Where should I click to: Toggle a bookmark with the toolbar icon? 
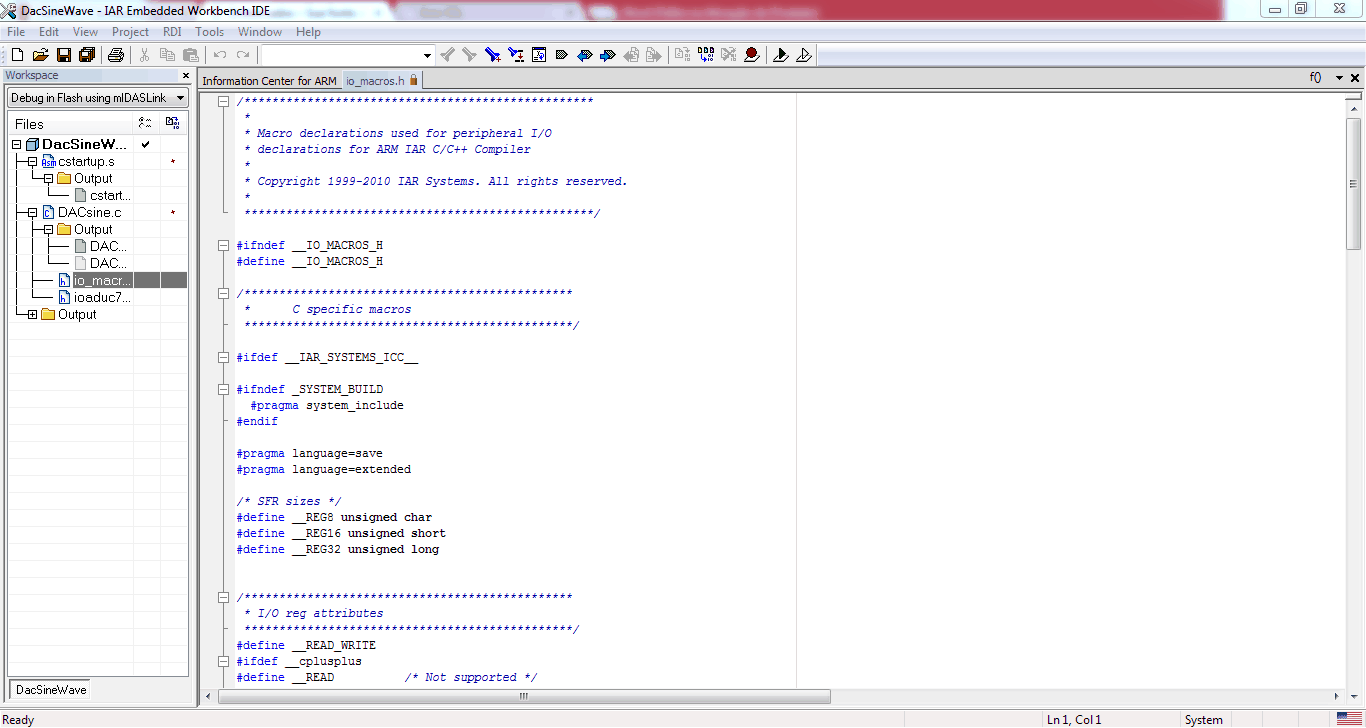(x=561, y=55)
